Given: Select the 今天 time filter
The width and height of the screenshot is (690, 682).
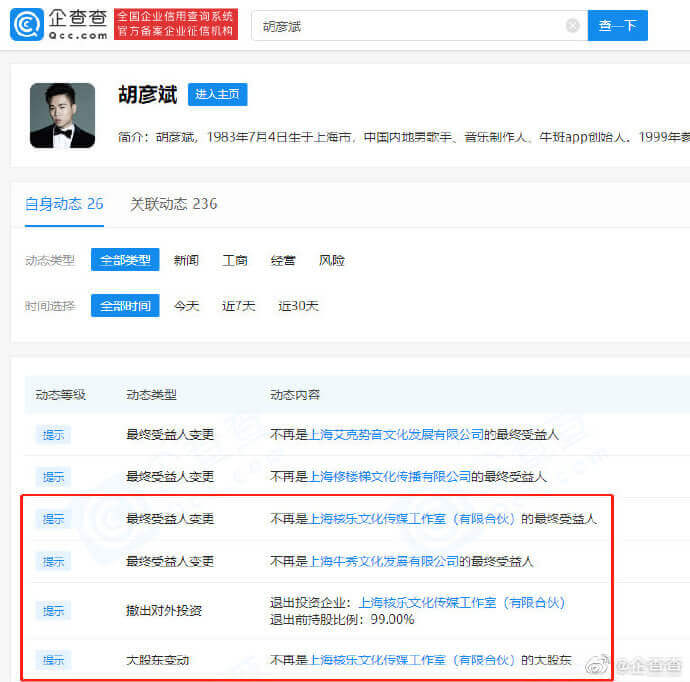Looking at the screenshot, I should pos(186,306).
